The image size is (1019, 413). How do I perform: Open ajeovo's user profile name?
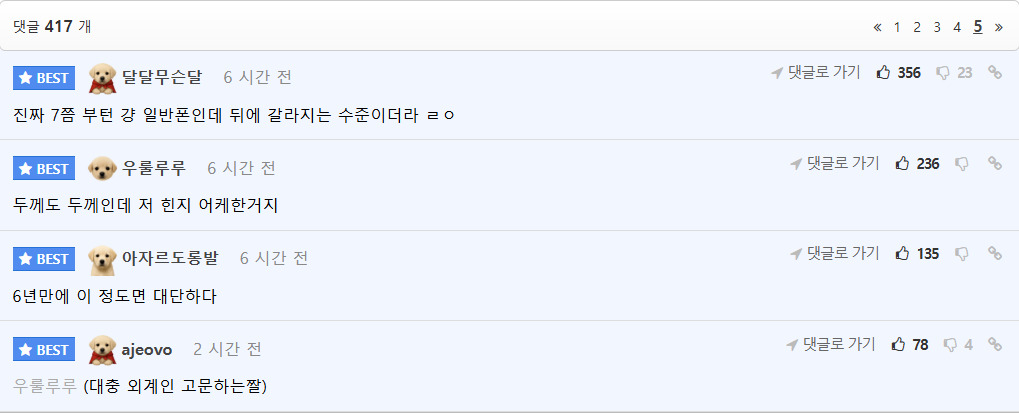coord(147,350)
